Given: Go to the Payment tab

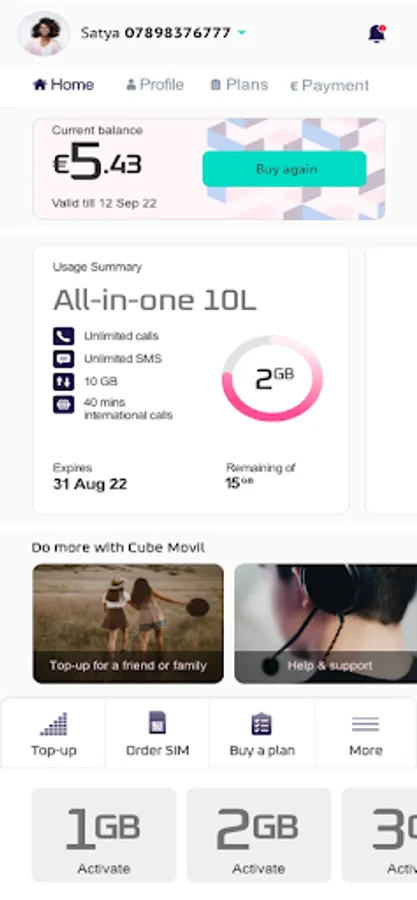Looking at the screenshot, I should tap(329, 86).
